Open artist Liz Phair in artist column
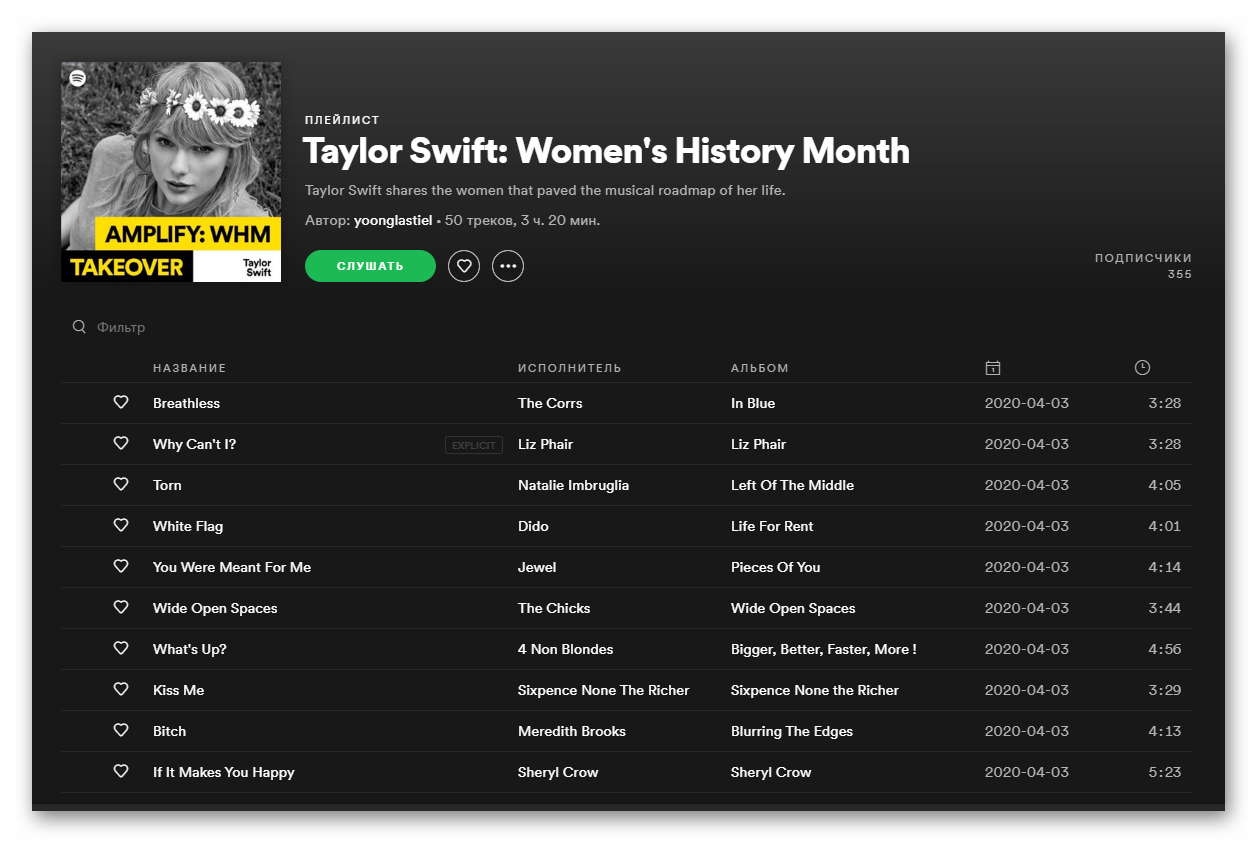 [545, 444]
